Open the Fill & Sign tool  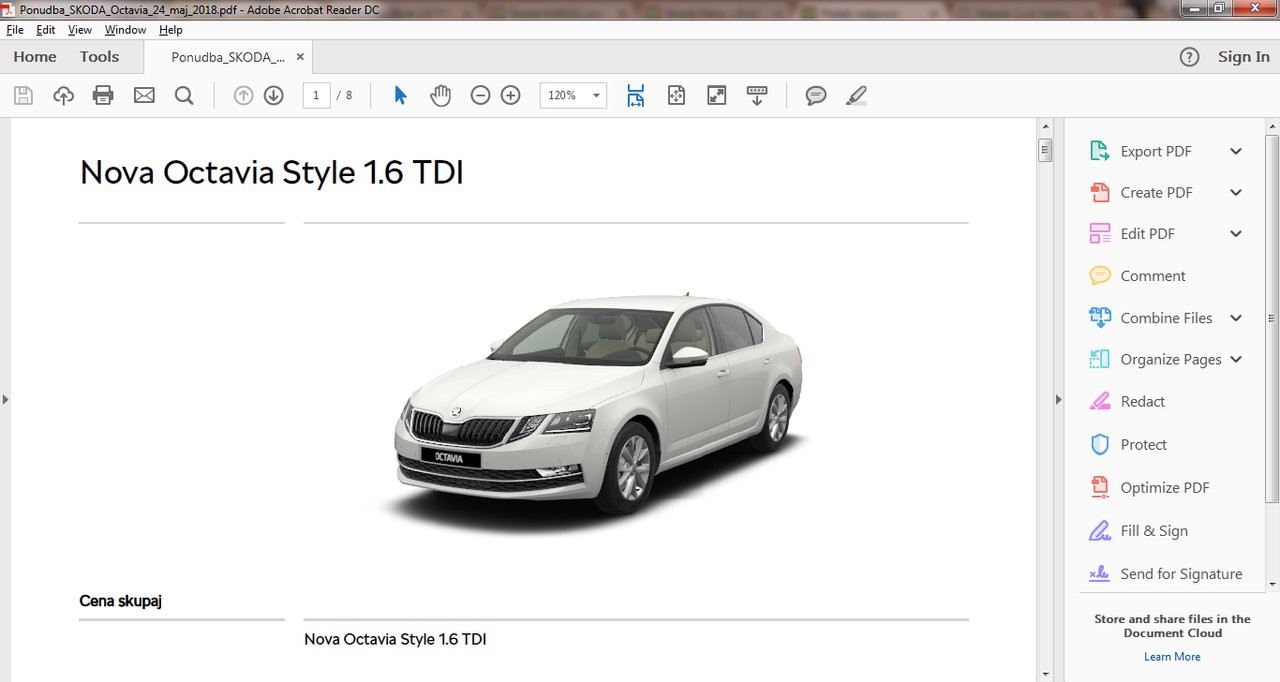[x=1154, y=530]
